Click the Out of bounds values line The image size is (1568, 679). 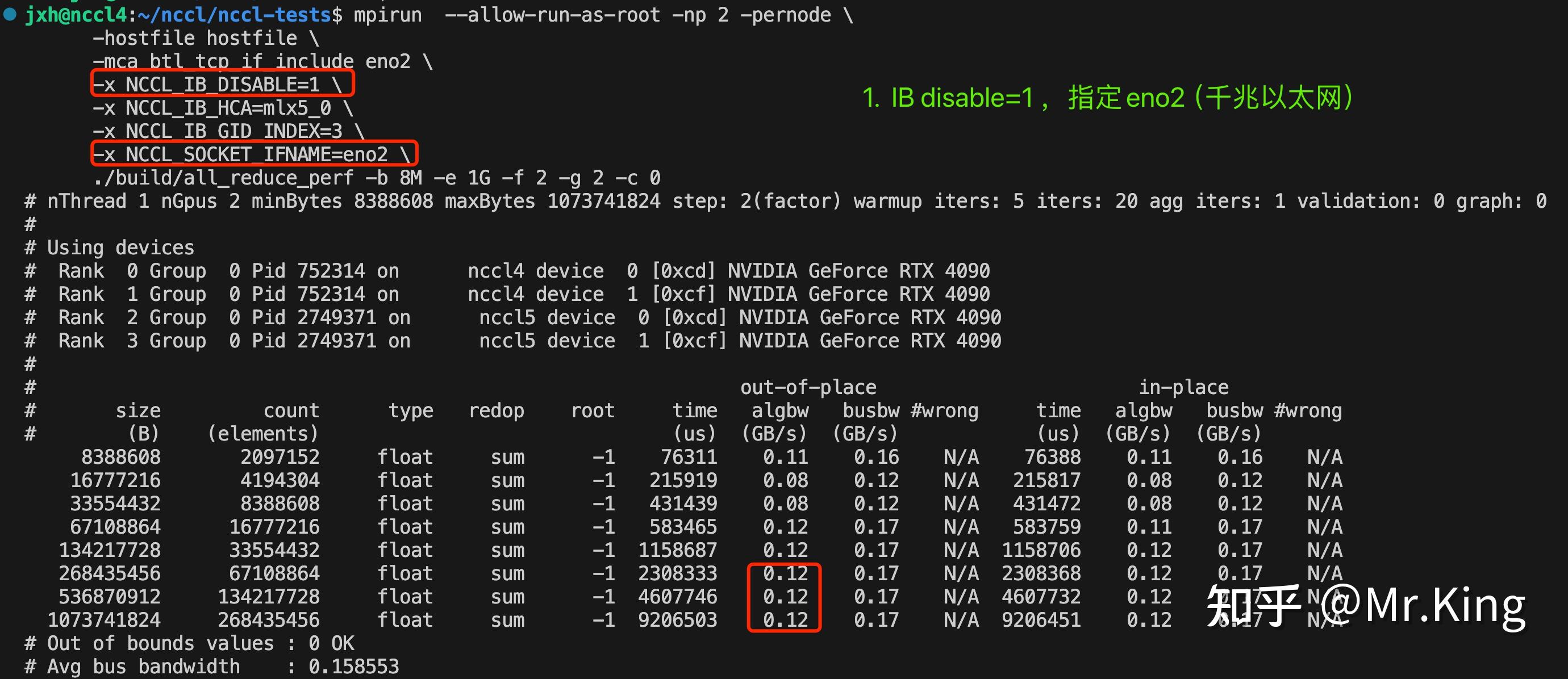click(189, 643)
